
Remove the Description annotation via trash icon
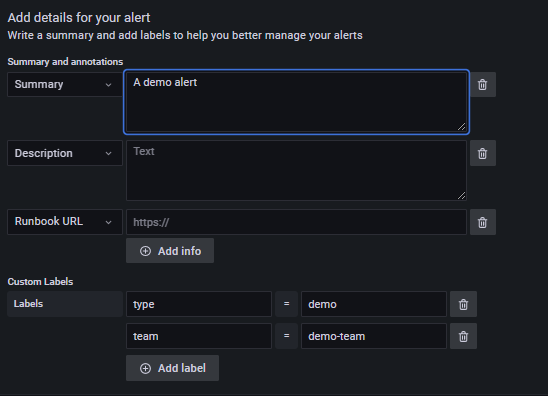483,153
